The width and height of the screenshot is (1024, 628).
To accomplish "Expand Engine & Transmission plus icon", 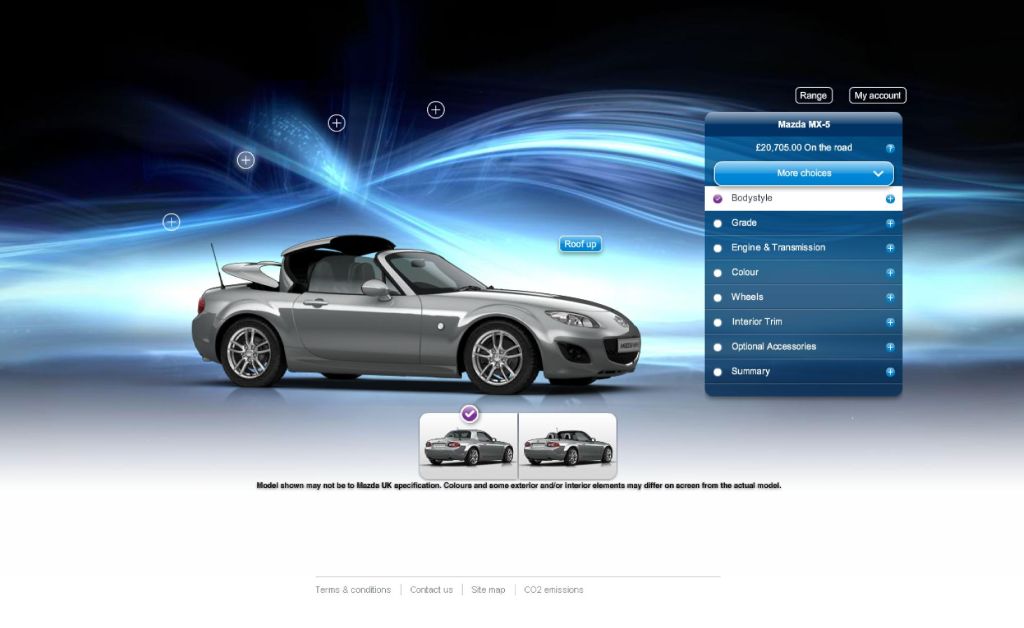I will click(x=890, y=248).
